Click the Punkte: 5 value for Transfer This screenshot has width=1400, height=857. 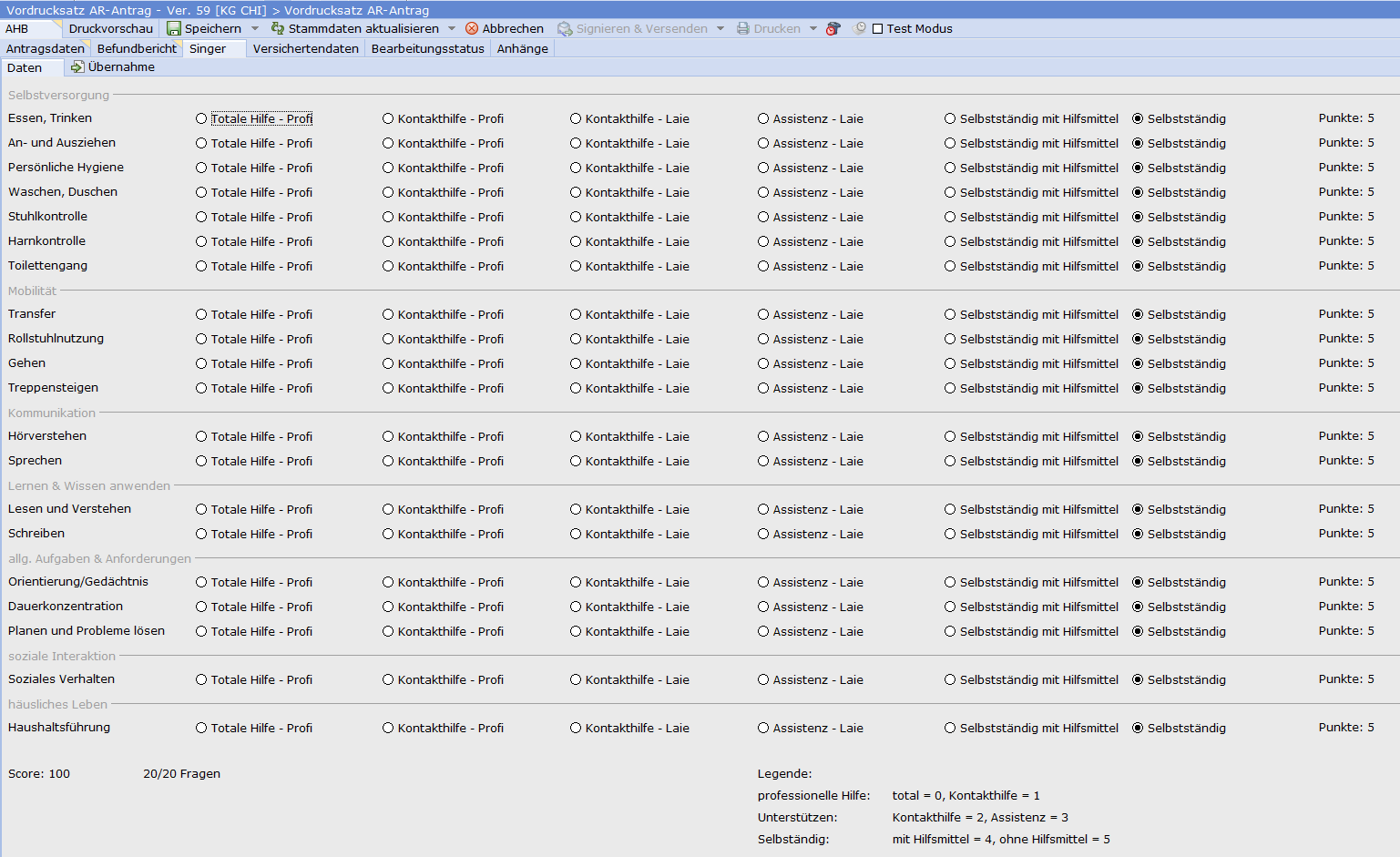coord(1346,314)
